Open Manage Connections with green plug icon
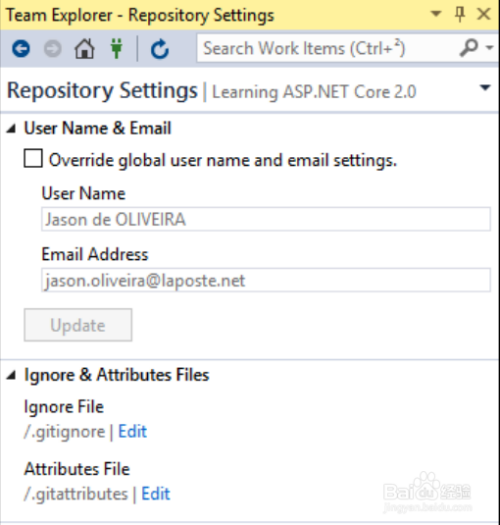The height and width of the screenshot is (525, 500). 116,49
